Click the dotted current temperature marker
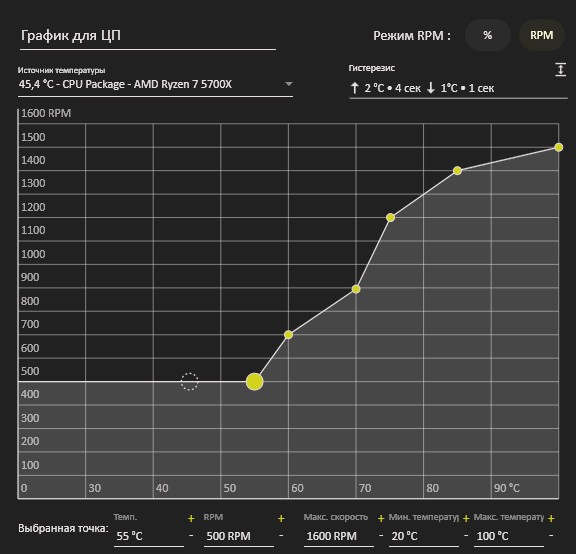The width and height of the screenshot is (576, 554). [190, 382]
